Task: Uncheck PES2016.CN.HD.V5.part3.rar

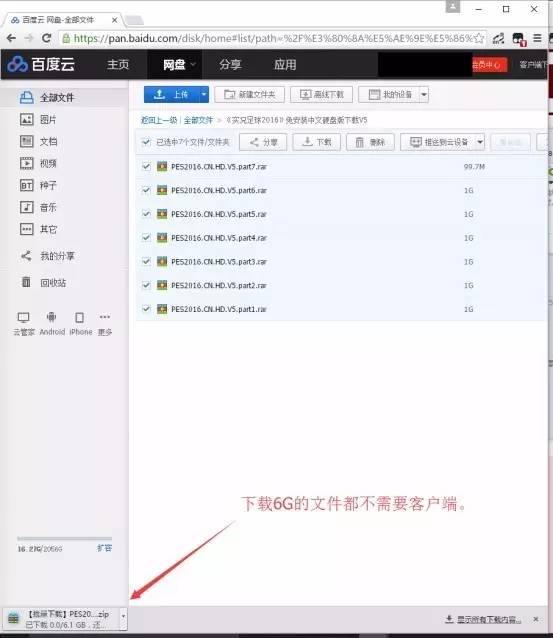Action: (146, 261)
